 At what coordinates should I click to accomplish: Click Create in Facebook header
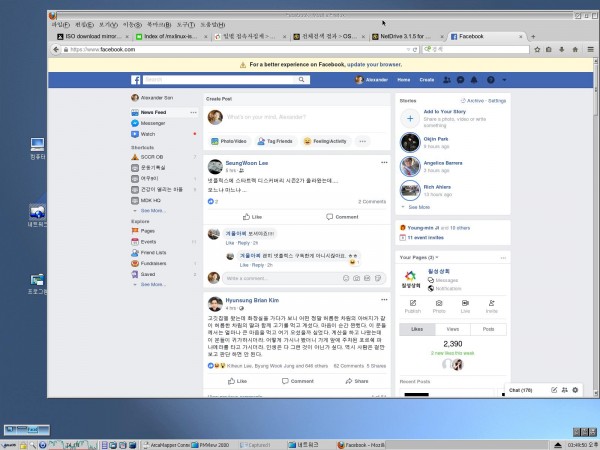tap(427, 80)
